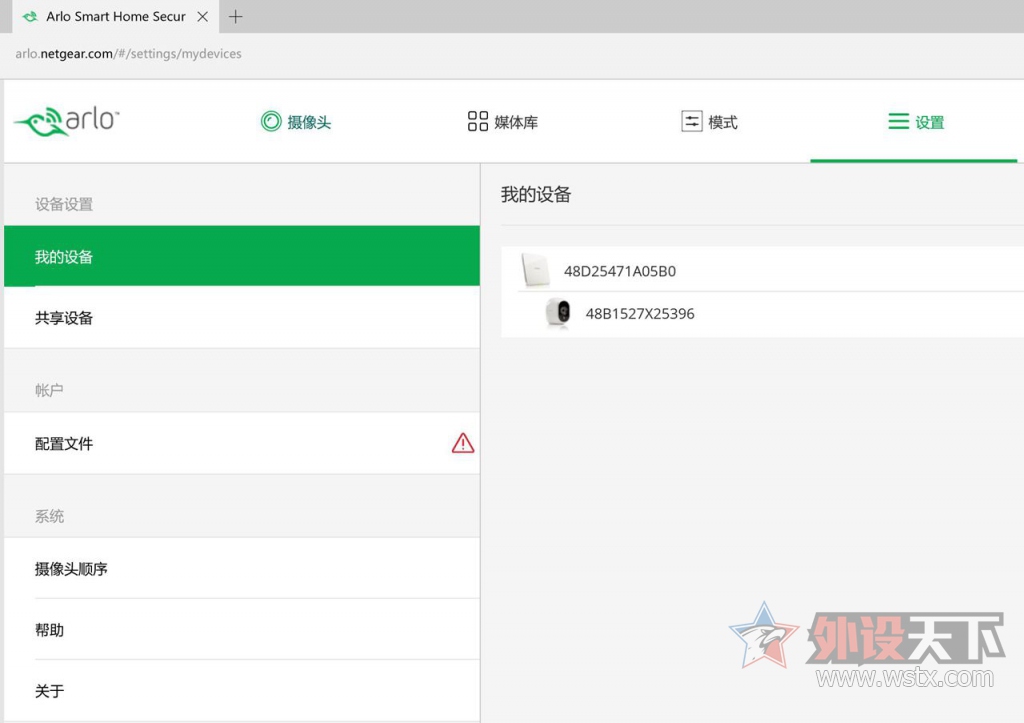Image resolution: width=1024 pixels, height=723 pixels.
Task: Open a new browser tab
Action: [236, 16]
